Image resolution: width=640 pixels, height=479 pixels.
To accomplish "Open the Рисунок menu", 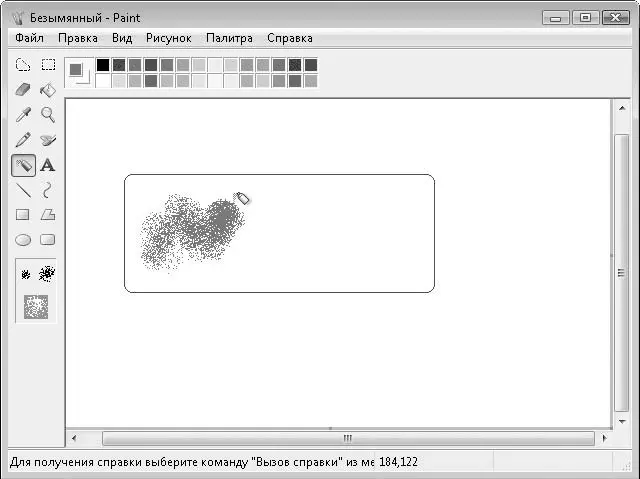I will [x=169, y=38].
